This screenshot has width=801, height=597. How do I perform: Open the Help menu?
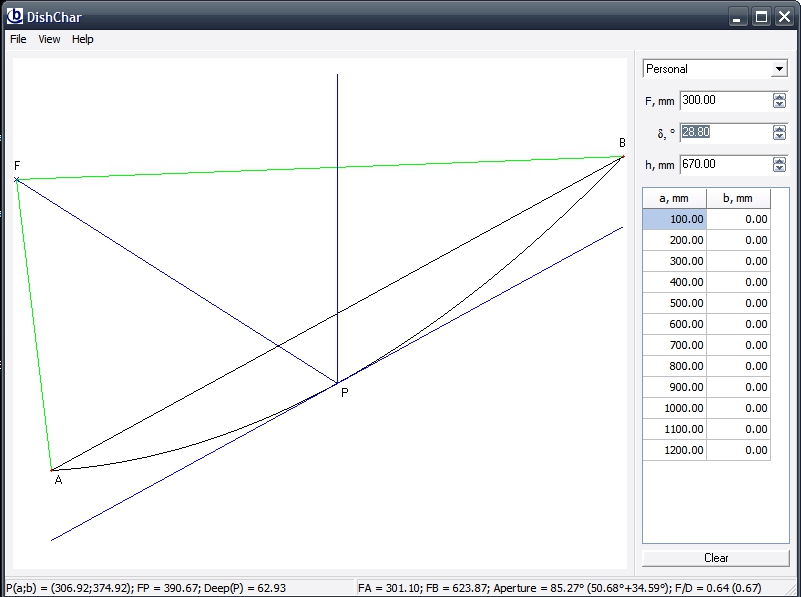(83, 39)
